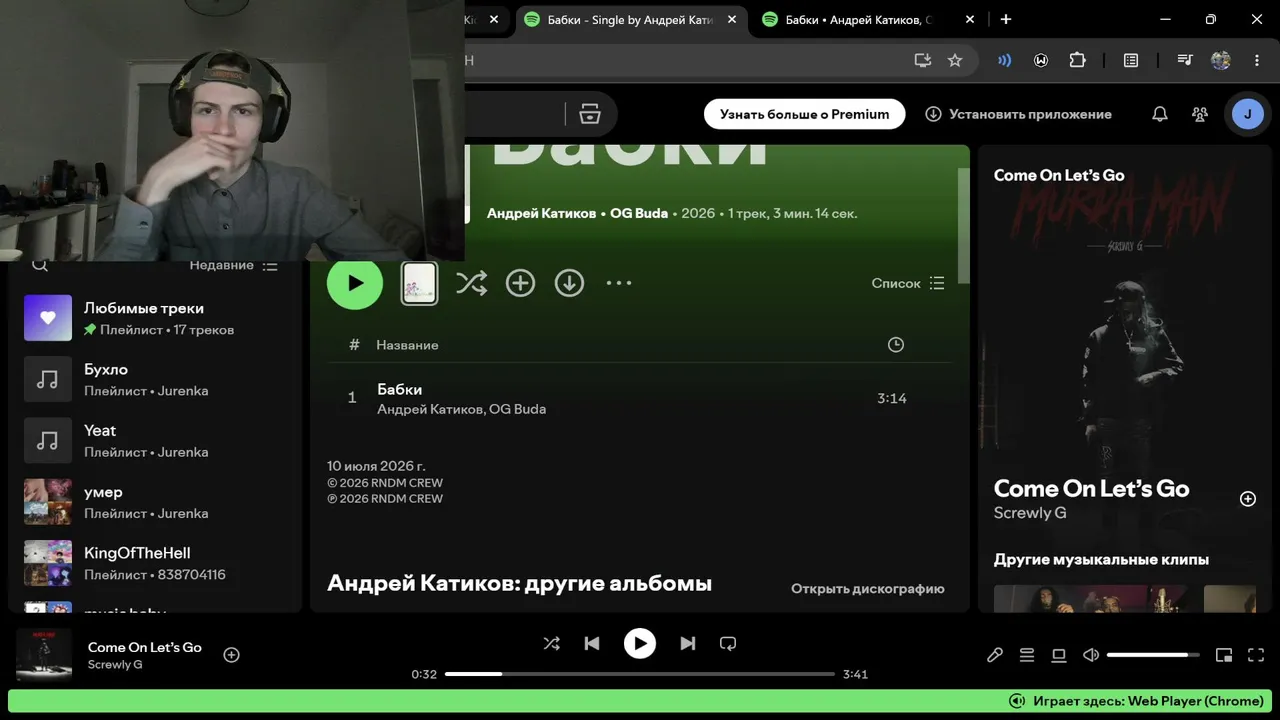
Task: Mute the volume with the speaker icon
Action: point(1091,655)
